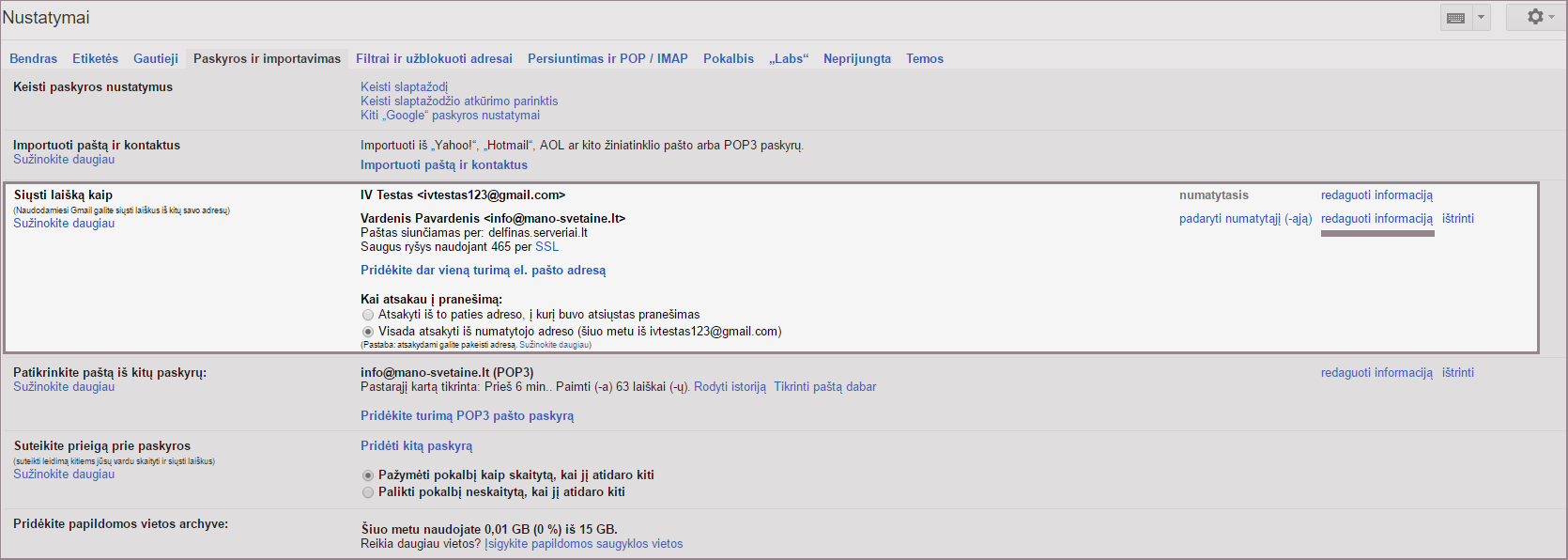
Task: Expand the input tools dropdown arrow
Action: pyautogui.click(x=1481, y=18)
